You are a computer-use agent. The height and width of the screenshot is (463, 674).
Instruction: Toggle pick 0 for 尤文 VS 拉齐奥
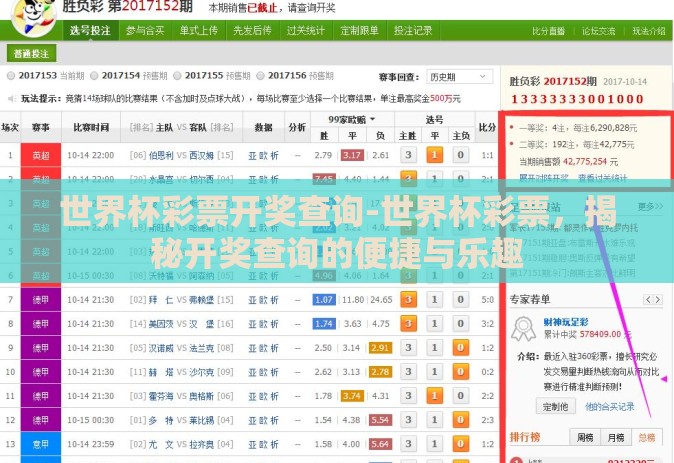pyautogui.click(x=460, y=444)
